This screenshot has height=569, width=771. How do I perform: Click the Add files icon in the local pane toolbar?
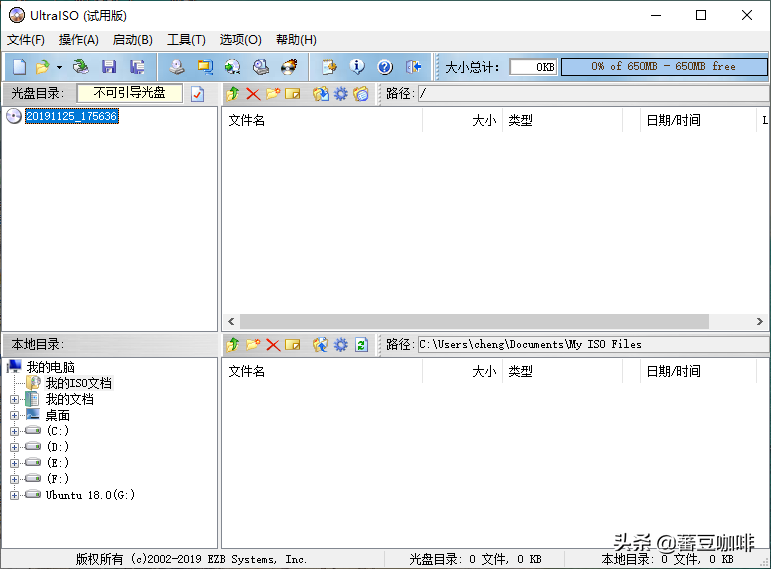pyautogui.click(x=321, y=345)
